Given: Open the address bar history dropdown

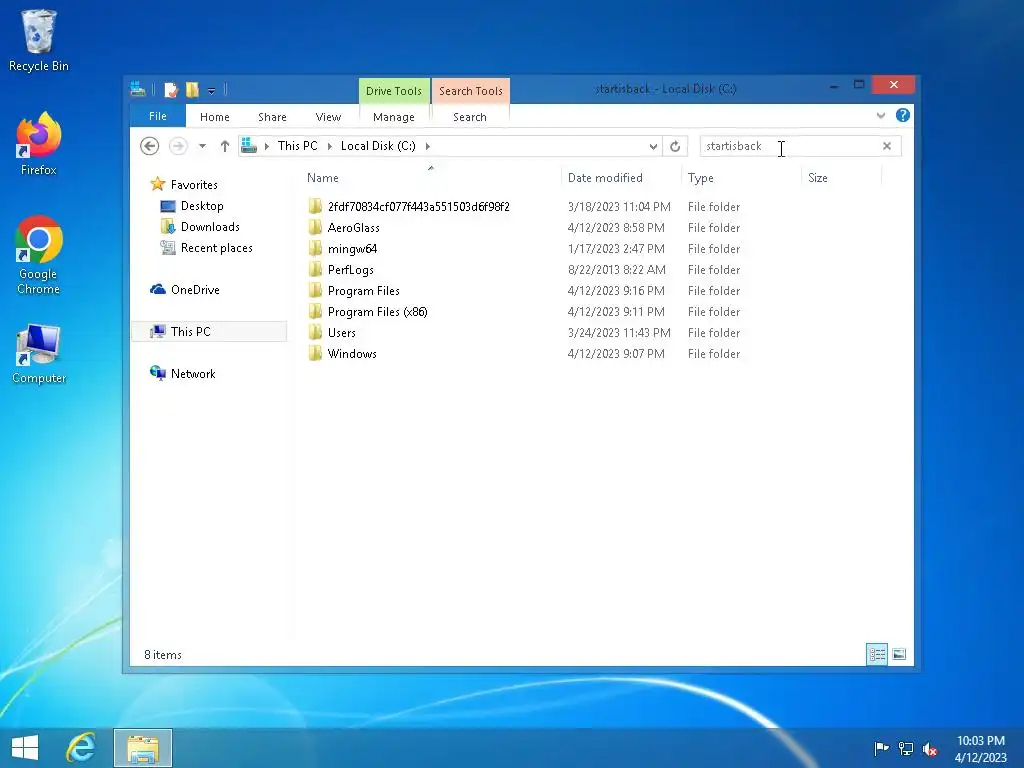Looking at the screenshot, I should pyautogui.click(x=653, y=146).
